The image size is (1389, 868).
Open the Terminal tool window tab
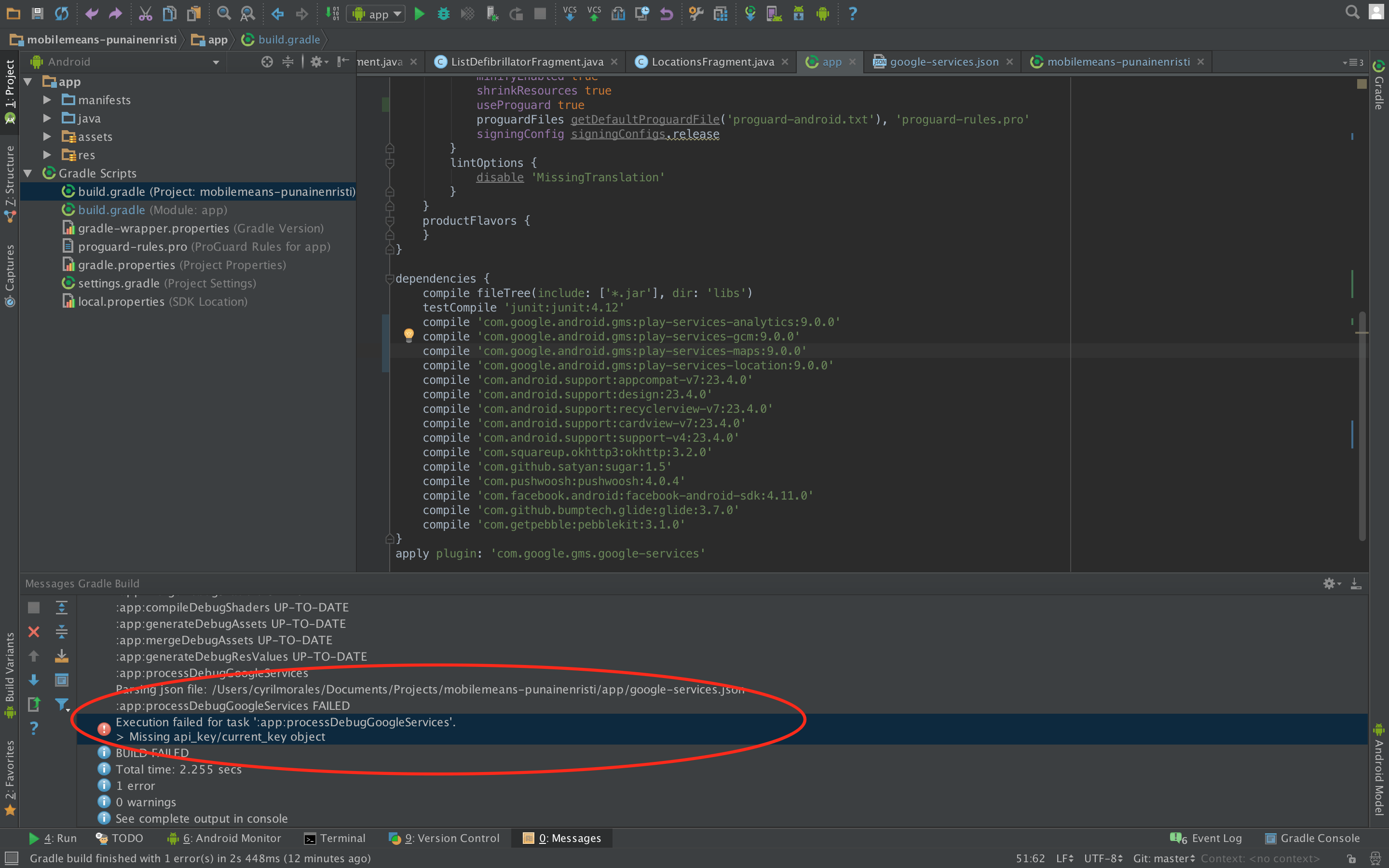[x=335, y=838]
